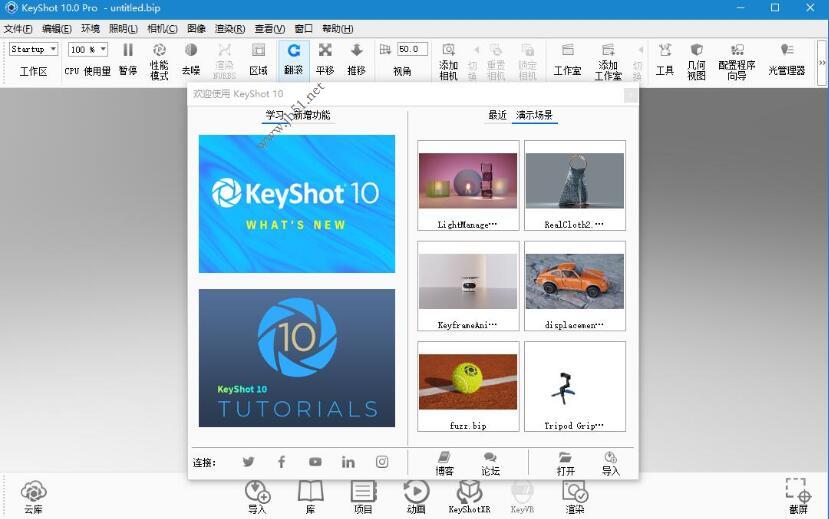Open the 博客 blog link
This screenshot has height=519, width=829.
[444, 464]
